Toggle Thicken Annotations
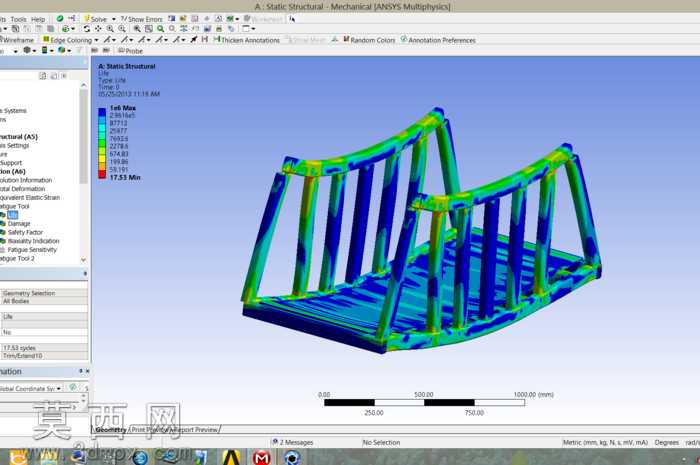The image size is (700, 465). point(246,40)
